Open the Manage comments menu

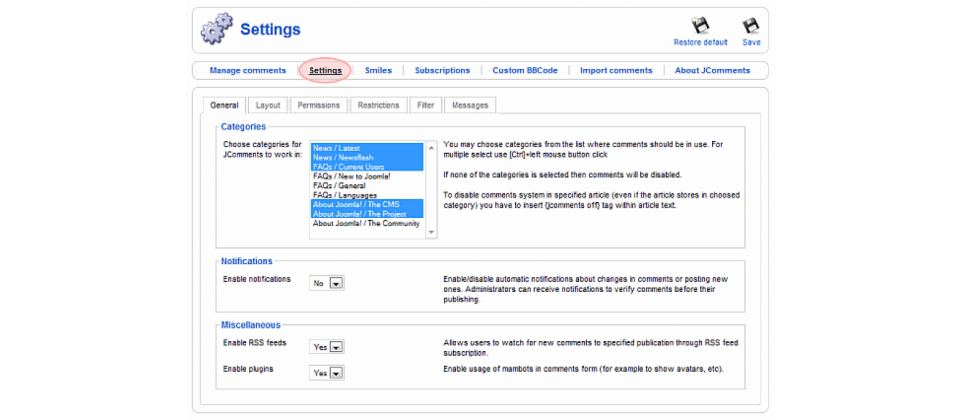(247, 70)
